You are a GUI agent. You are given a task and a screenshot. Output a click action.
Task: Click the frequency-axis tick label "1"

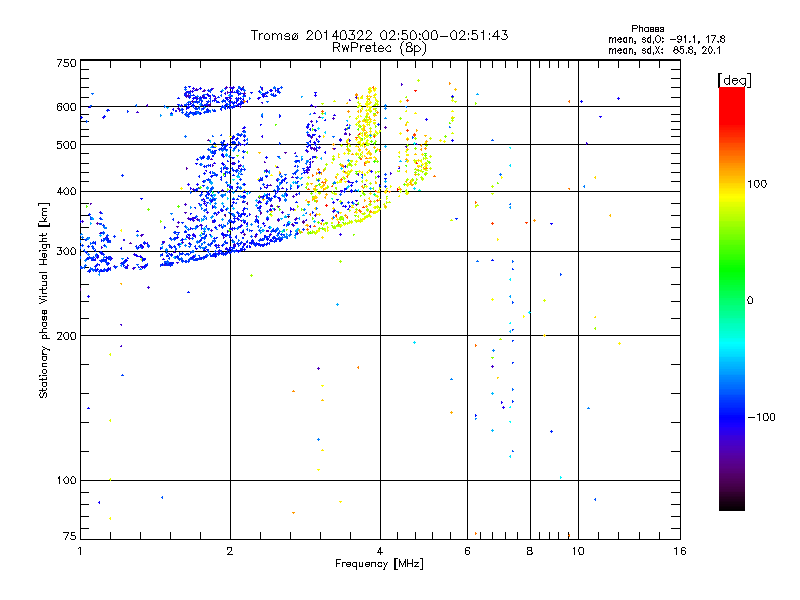[80, 551]
